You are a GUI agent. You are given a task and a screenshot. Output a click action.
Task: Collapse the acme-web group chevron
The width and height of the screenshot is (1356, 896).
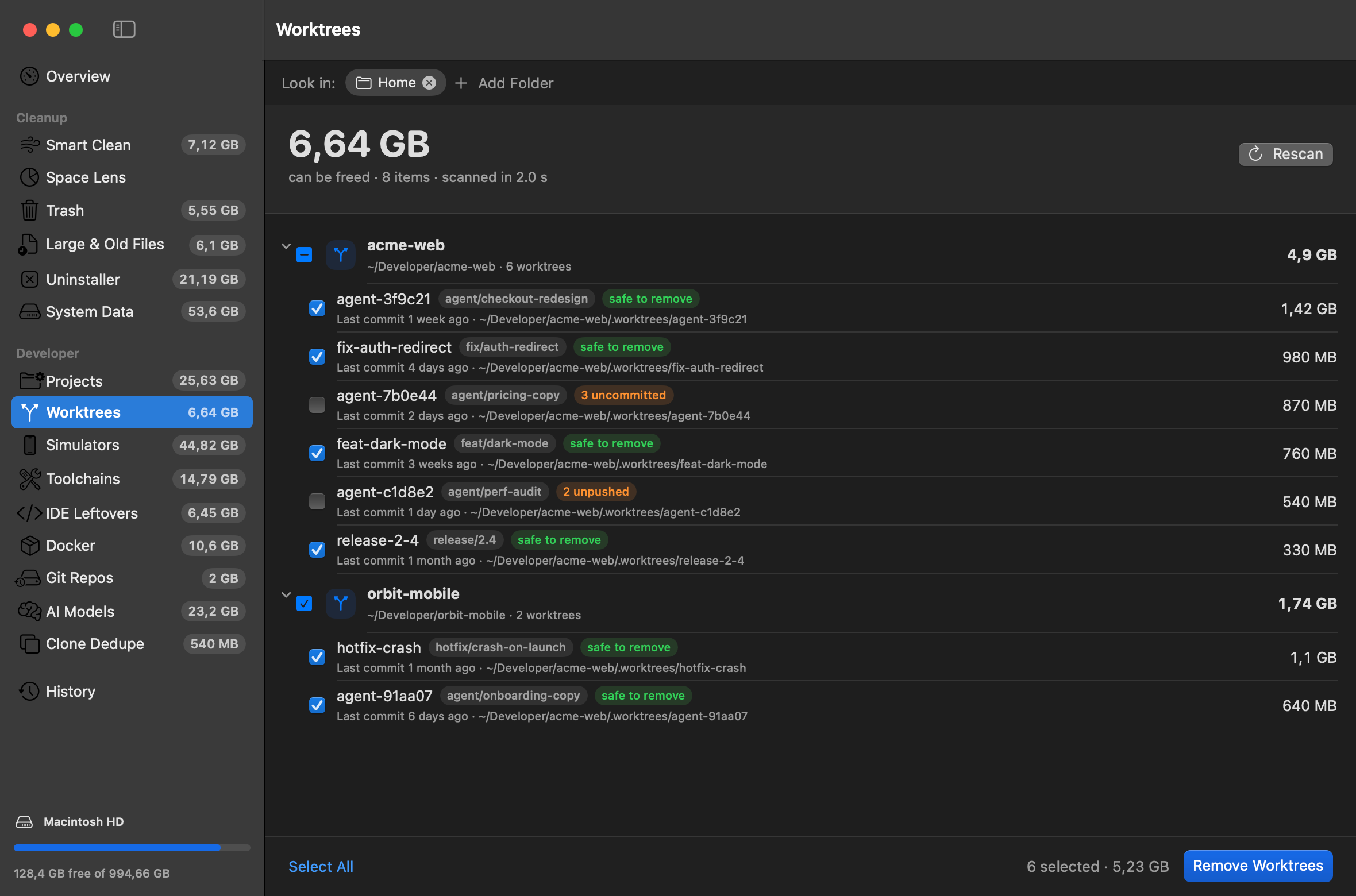pyautogui.click(x=286, y=246)
